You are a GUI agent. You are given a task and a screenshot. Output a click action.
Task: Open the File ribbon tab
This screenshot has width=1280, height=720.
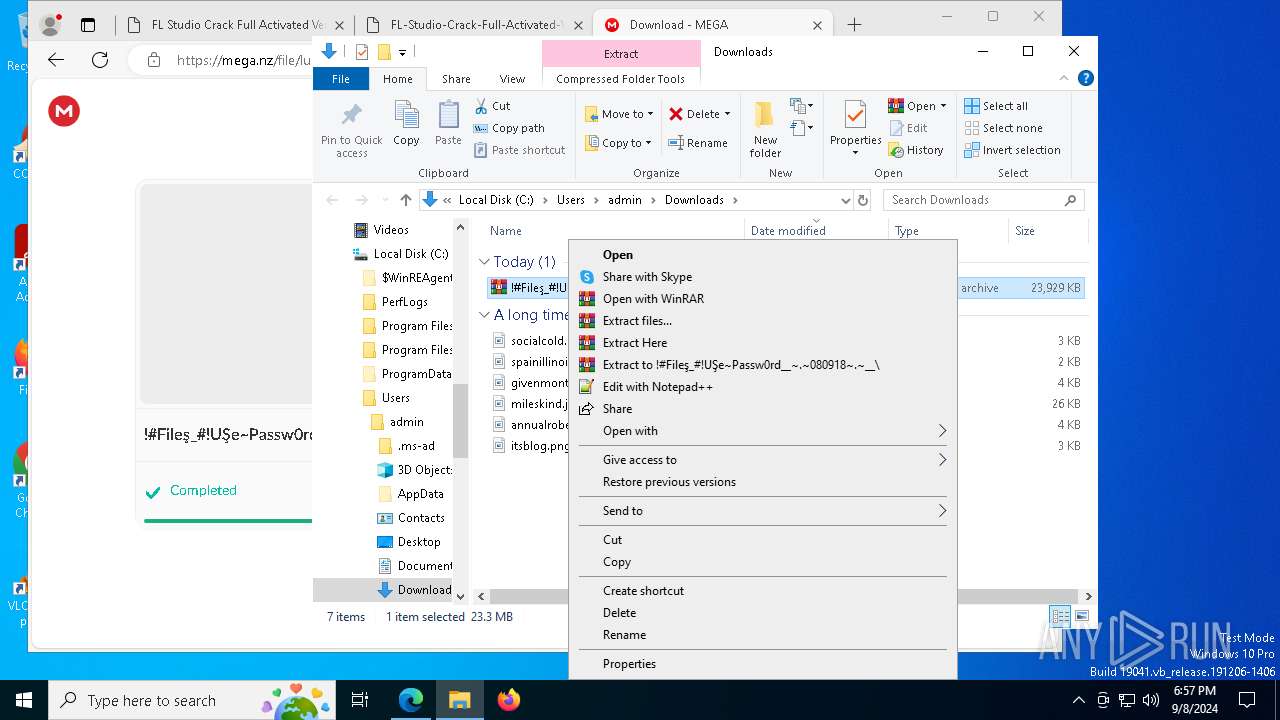(x=341, y=79)
